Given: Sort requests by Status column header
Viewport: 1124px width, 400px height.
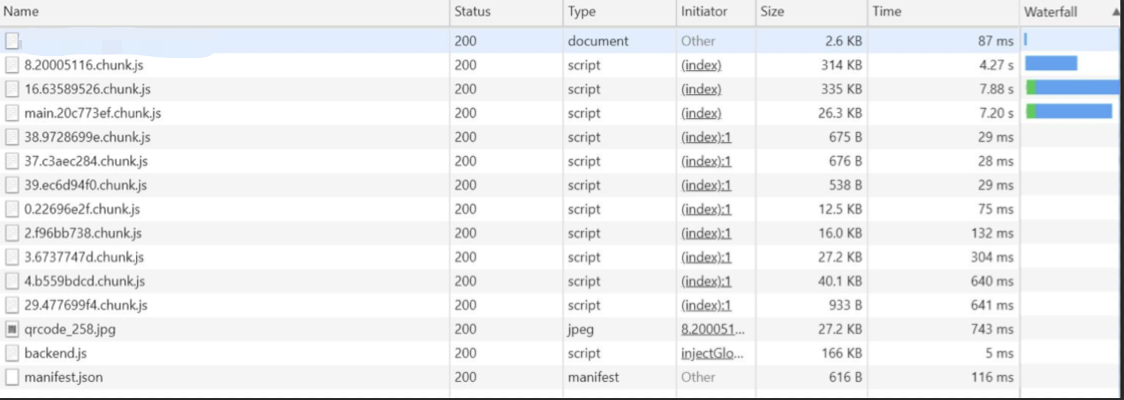Looking at the screenshot, I should click(472, 12).
